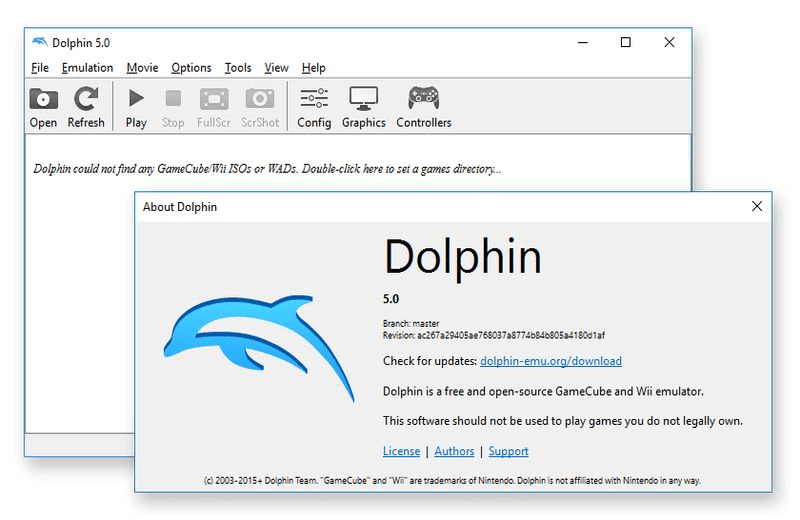Close the Dolphin 5.0 main window
The height and width of the screenshot is (520, 800).
point(669,42)
